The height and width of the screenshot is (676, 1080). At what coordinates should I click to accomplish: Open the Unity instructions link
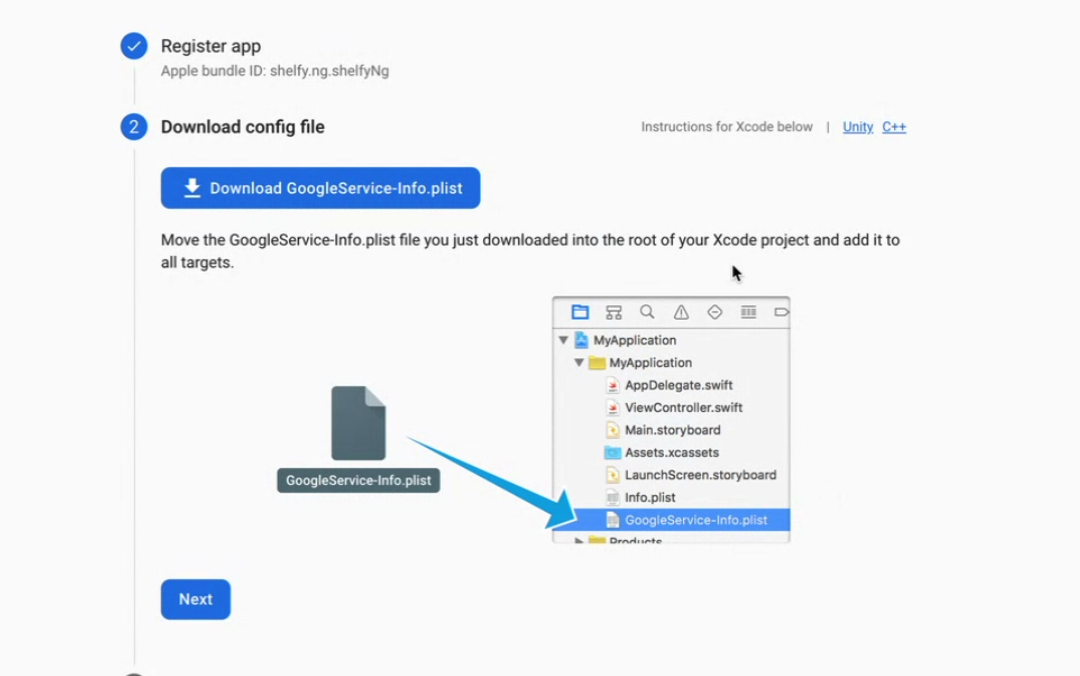coord(857,127)
